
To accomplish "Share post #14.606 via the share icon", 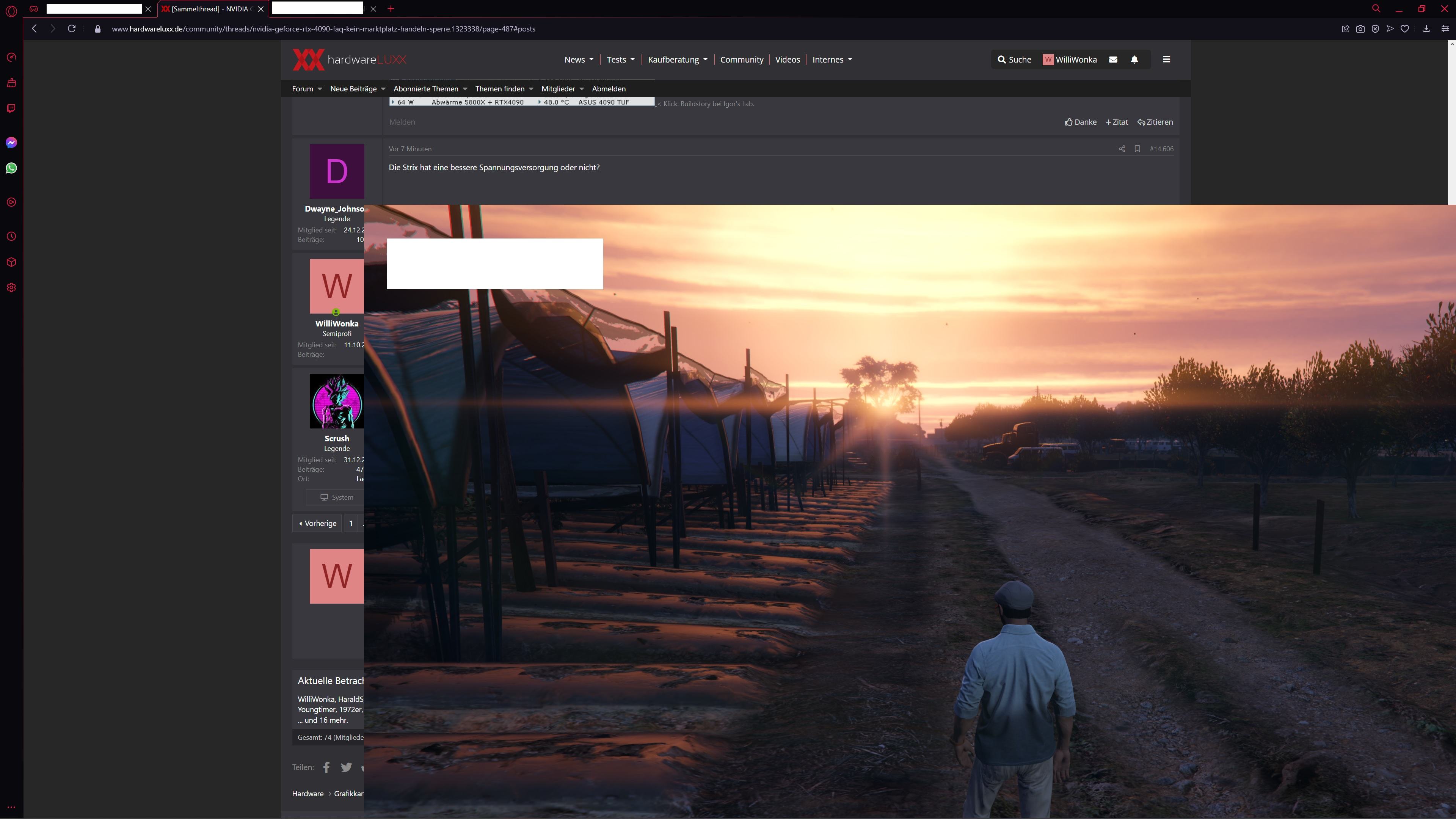I will 1122,149.
